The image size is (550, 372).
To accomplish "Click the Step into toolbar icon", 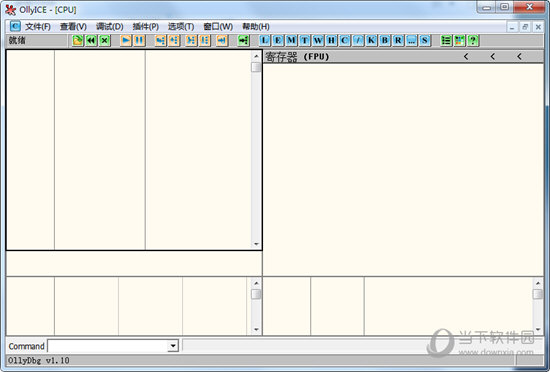I will (160, 41).
